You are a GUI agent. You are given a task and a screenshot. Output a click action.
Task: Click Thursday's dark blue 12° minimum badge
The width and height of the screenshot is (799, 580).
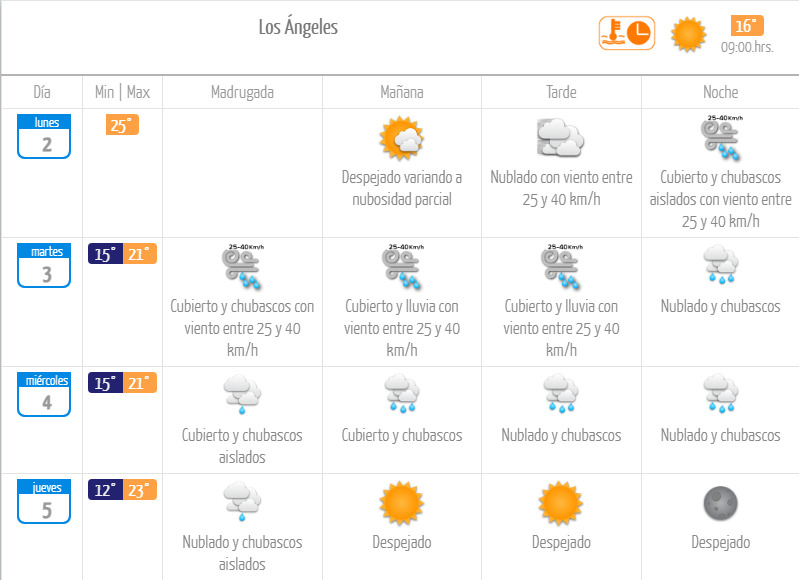pyautogui.click(x=106, y=490)
